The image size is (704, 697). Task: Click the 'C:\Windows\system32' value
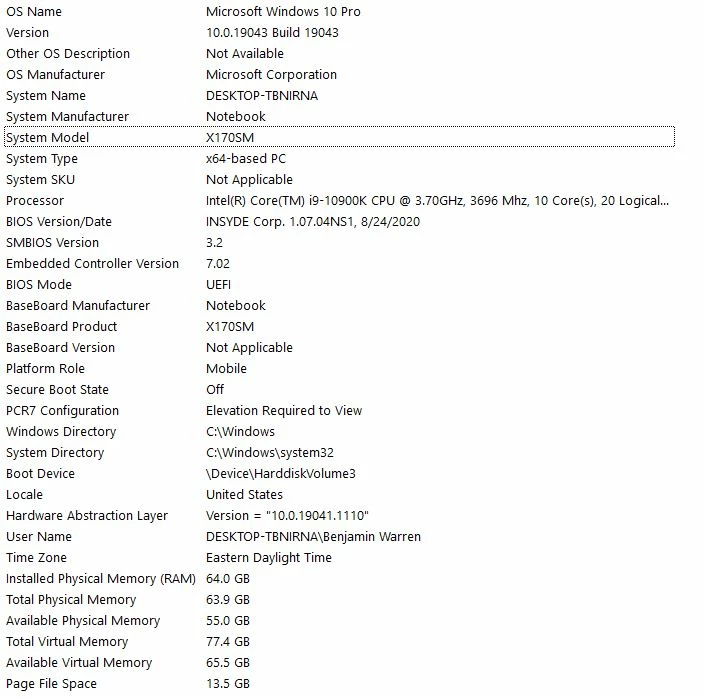pos(270,453)
